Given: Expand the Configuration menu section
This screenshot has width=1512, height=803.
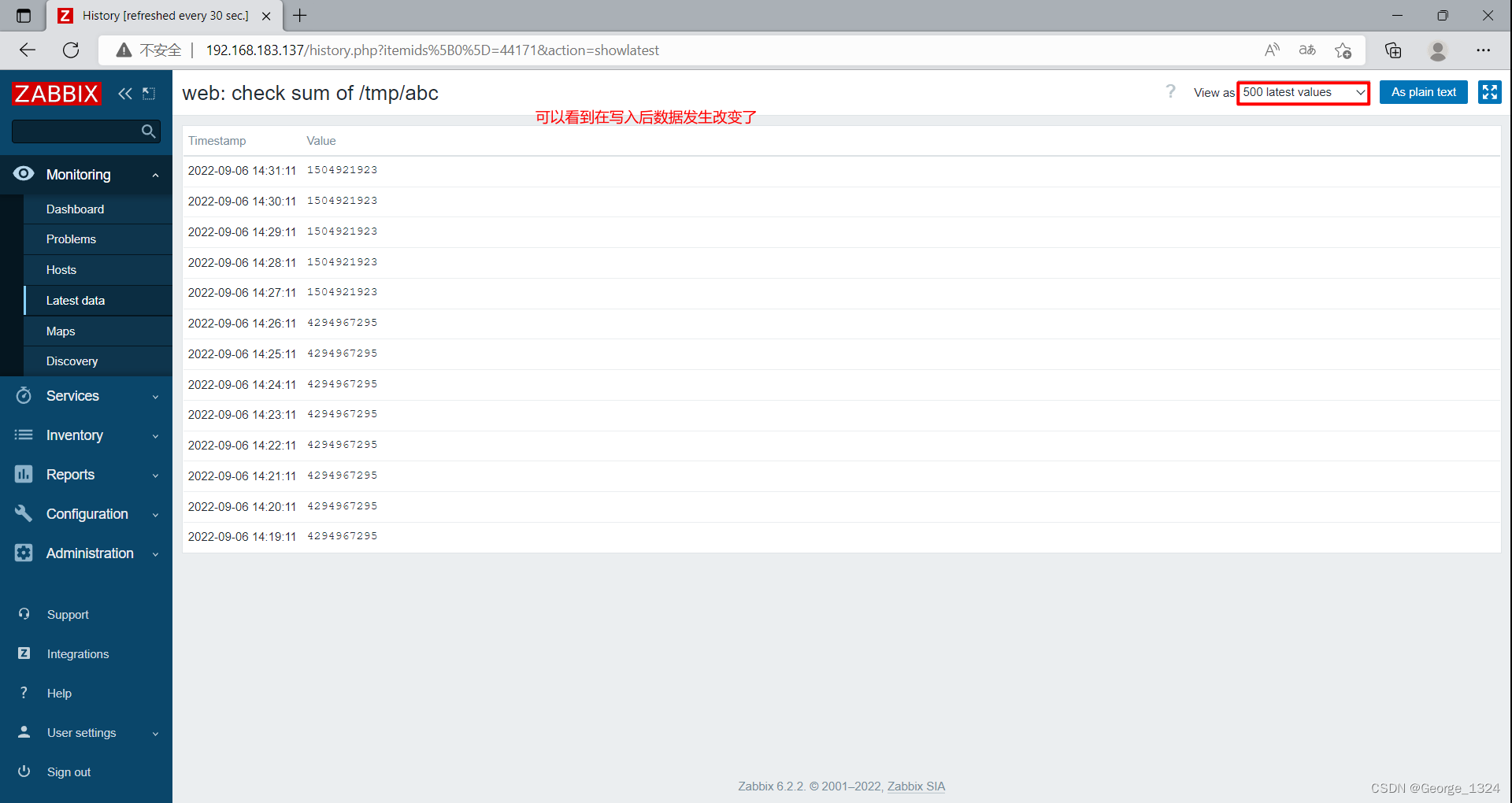Looking at the screenshot, I should pyautogui.click(x=155, y=515).
